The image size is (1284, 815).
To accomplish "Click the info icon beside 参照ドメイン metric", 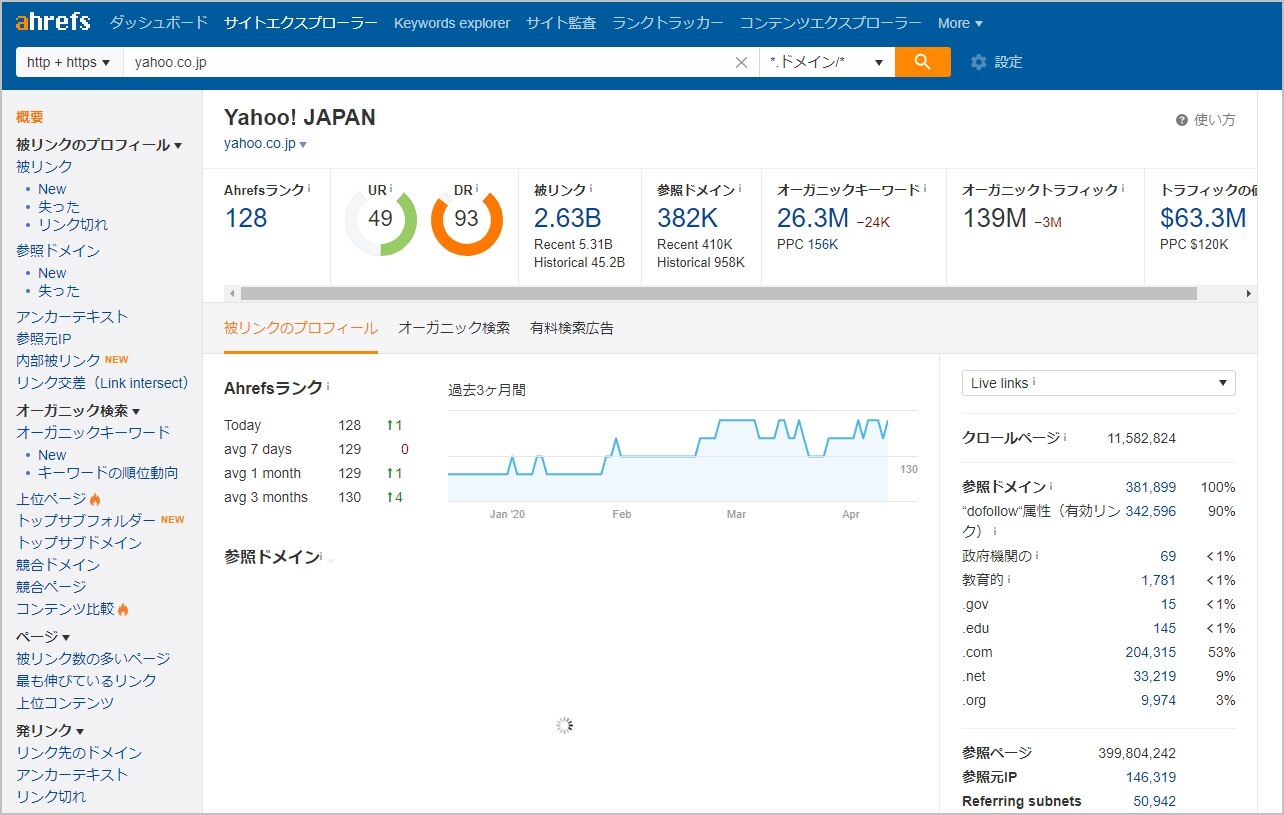I will click(x=741, y=188).
